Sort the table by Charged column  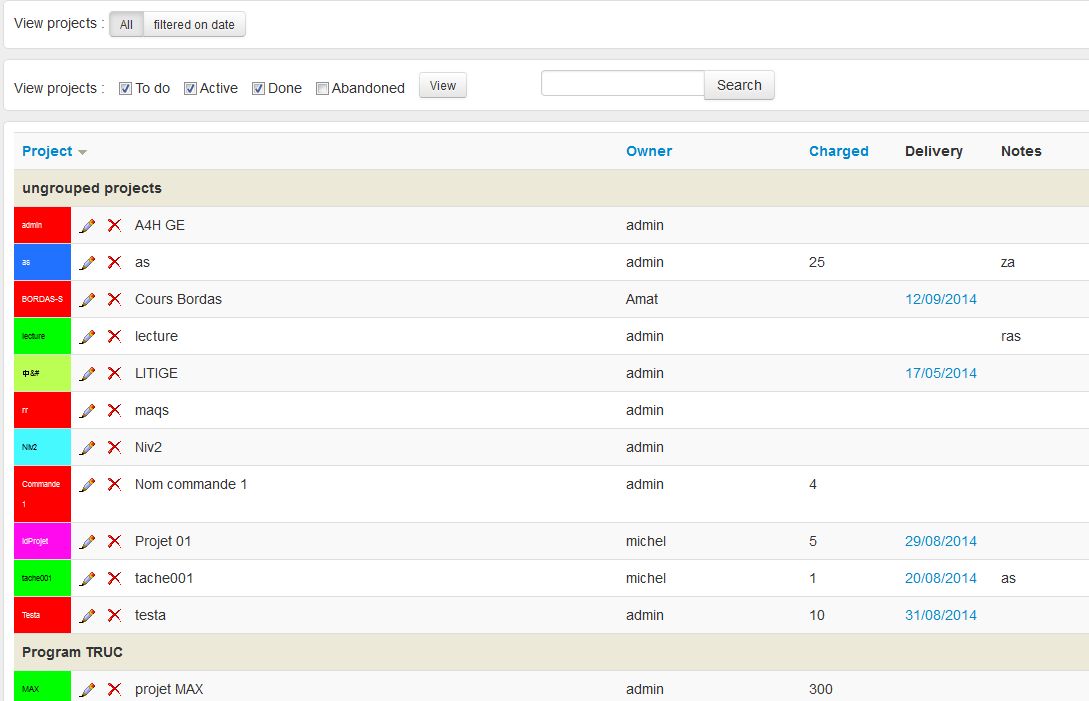point(838,151)
